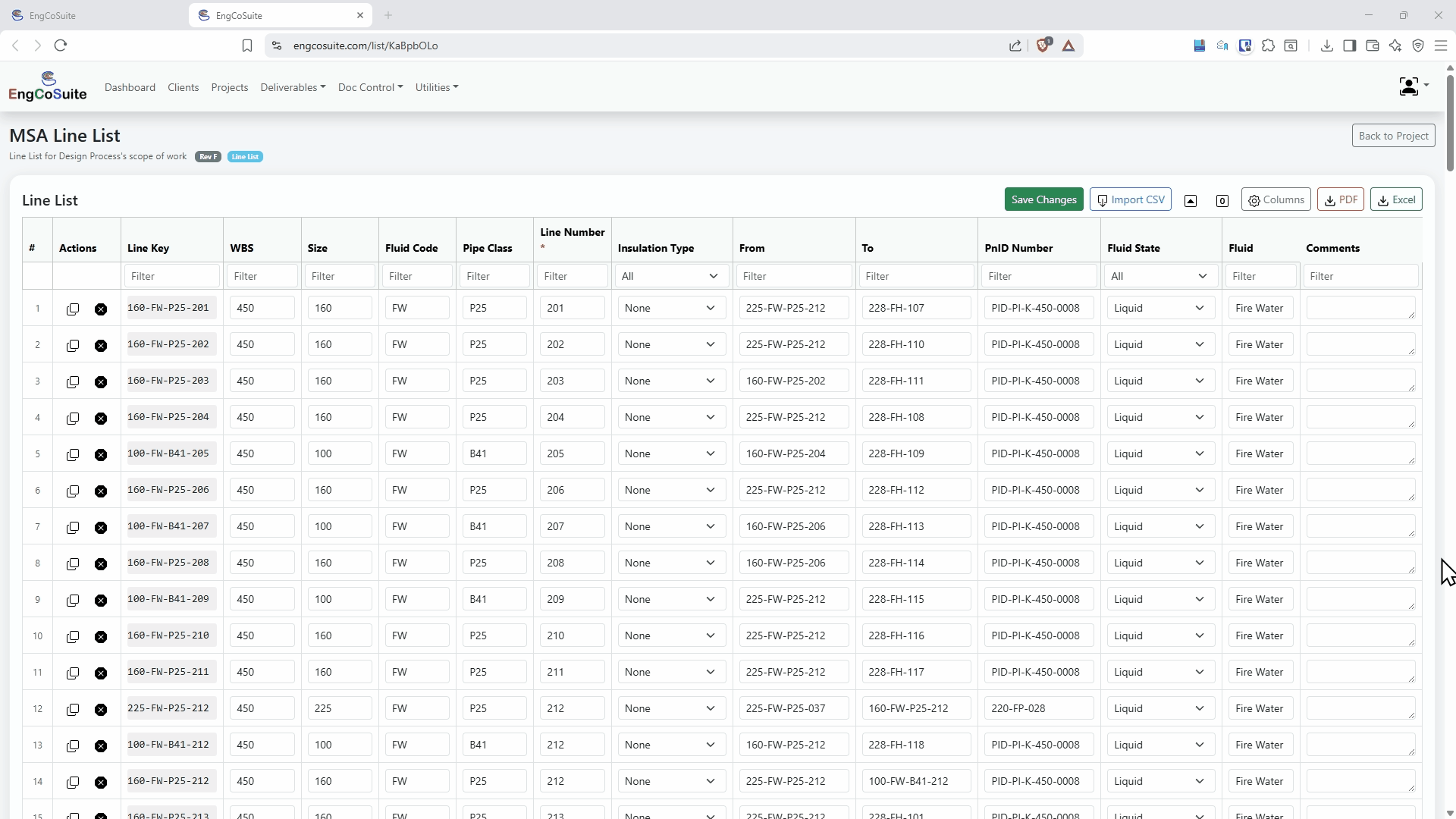Click the To field showing 228-FH-107

tap(916, 308)
